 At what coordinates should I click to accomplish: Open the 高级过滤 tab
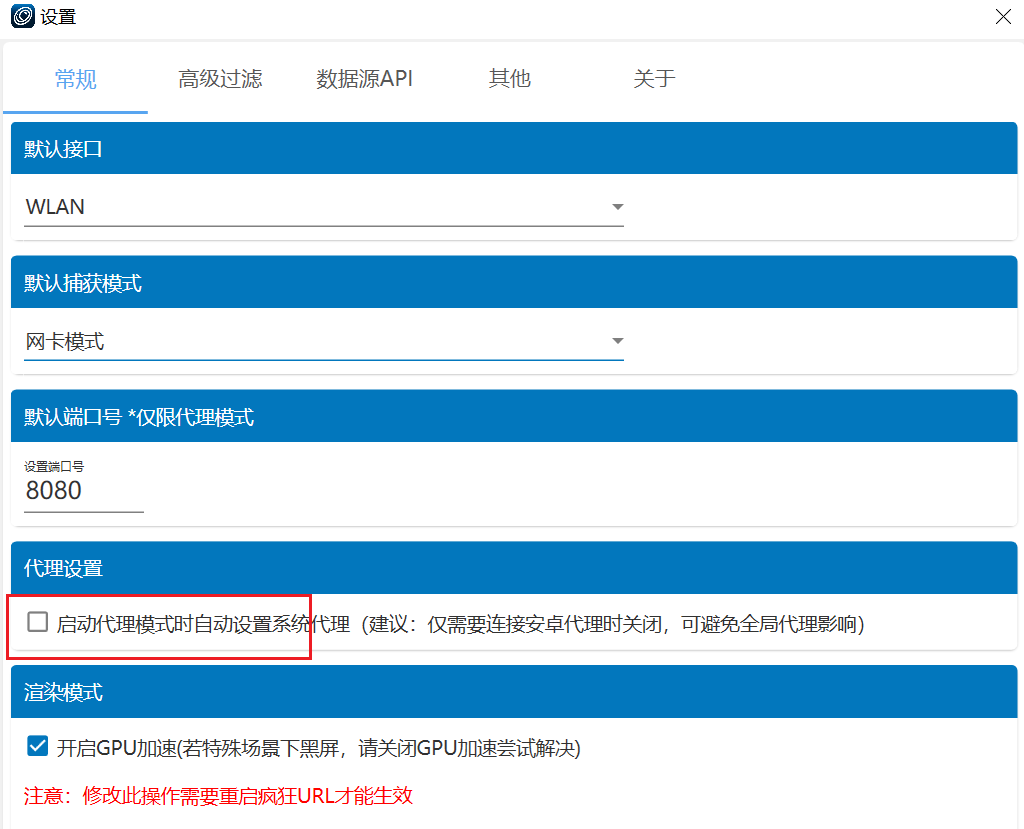click(220, 79)
